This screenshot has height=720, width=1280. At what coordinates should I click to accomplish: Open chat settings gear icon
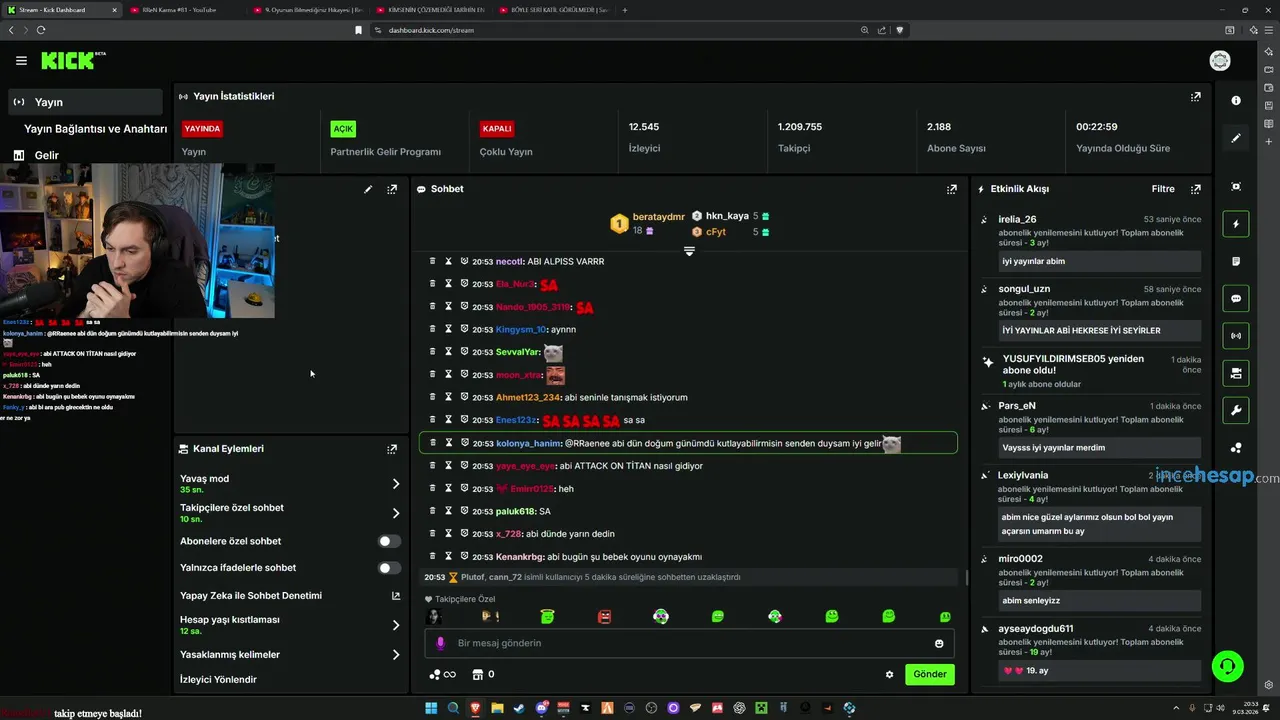tap(889, 674)
